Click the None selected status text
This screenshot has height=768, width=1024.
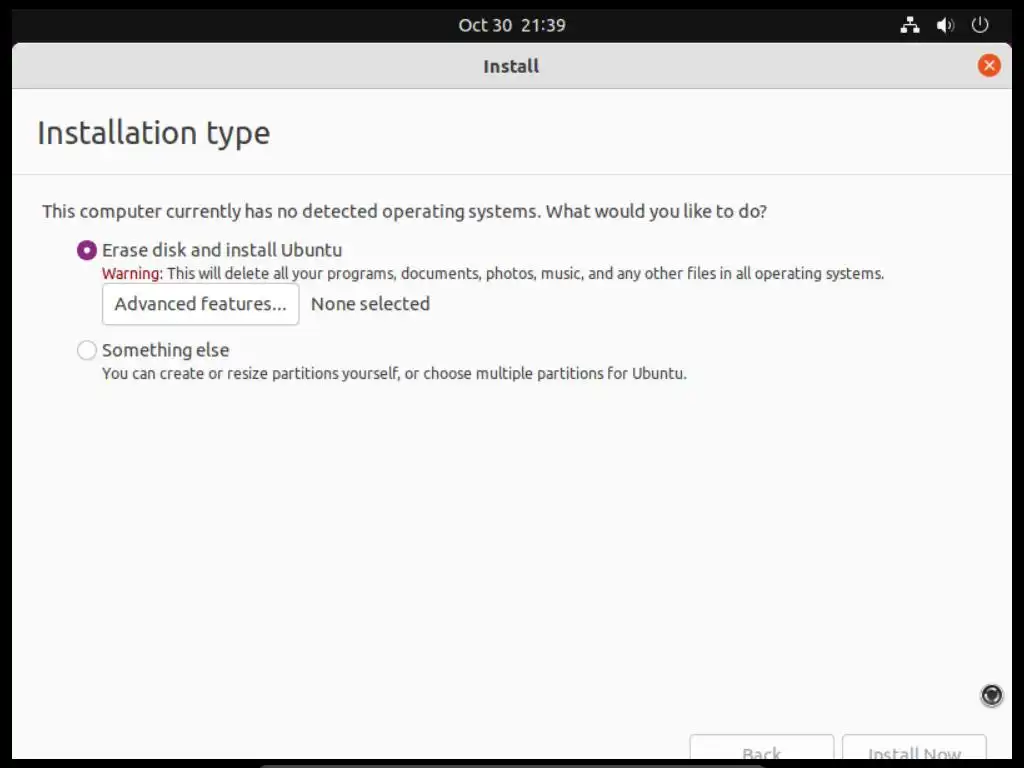370,304
